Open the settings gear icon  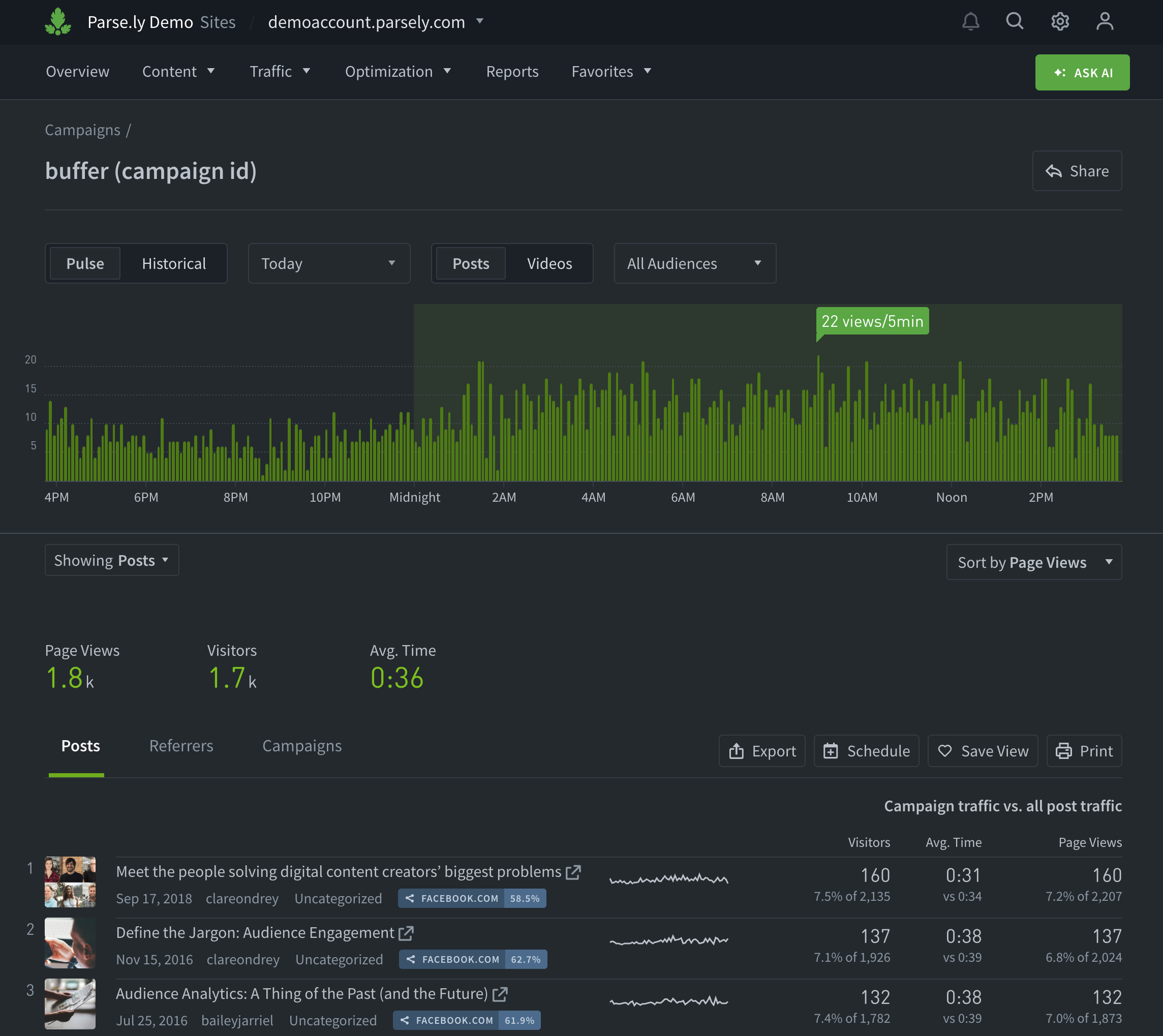(1059, 22)
